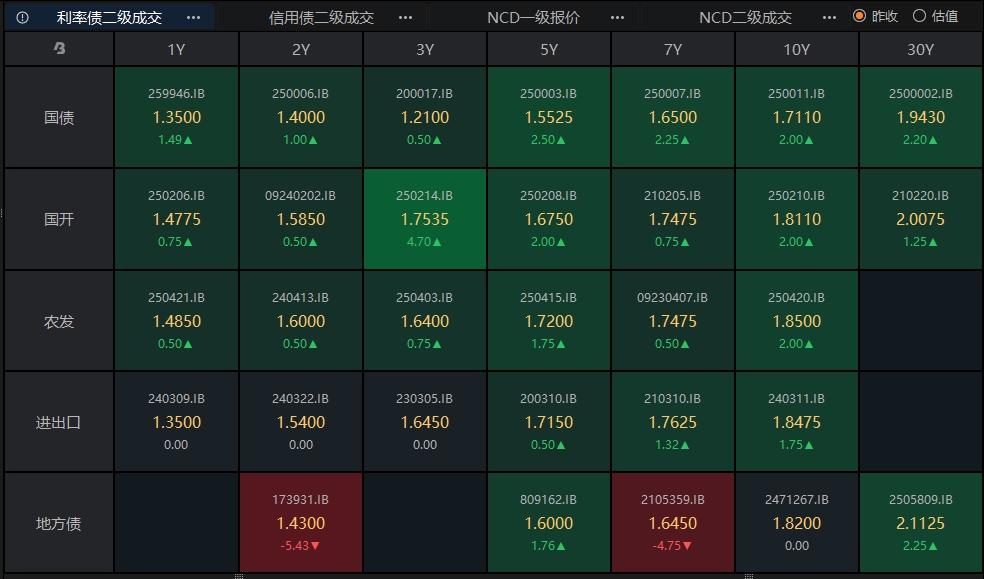
Task: Switch to the NCD二级成交 tab
Action: [746, 18]
